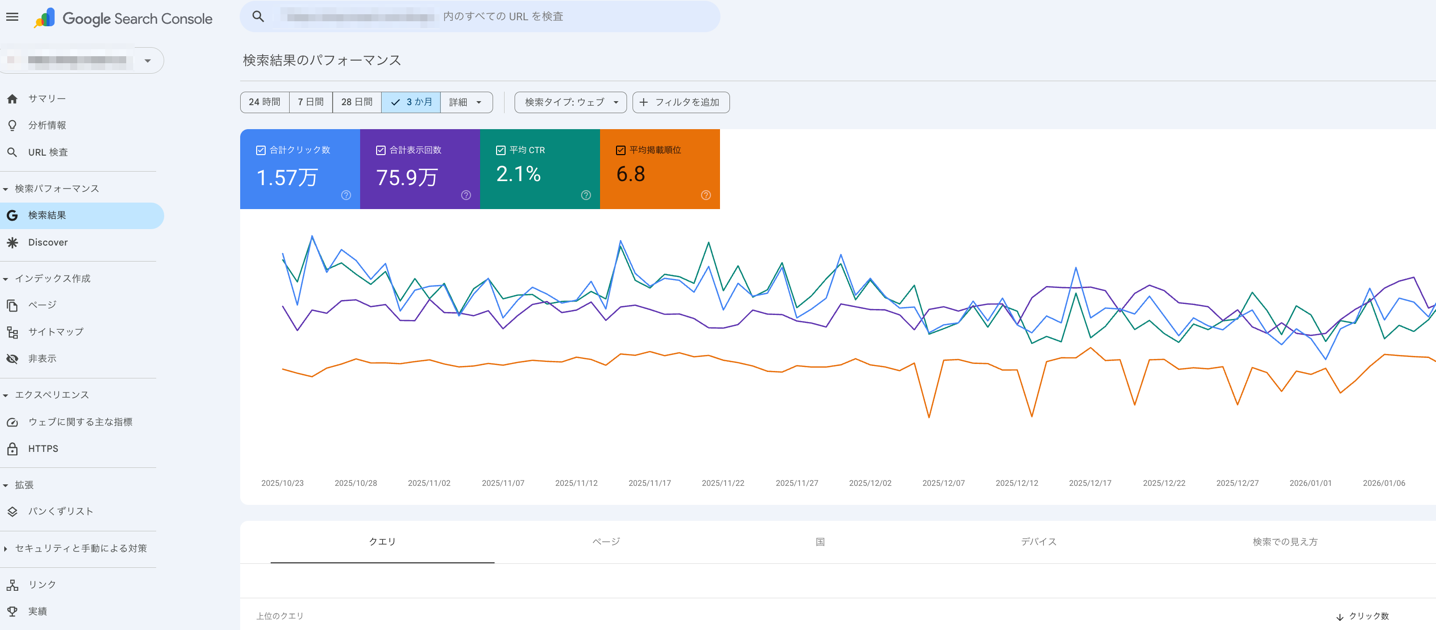The height and width of the screenshot is (630, 1436).
Task: Click help icon on 平均掲載順位 card
Action: click(705, 195)
